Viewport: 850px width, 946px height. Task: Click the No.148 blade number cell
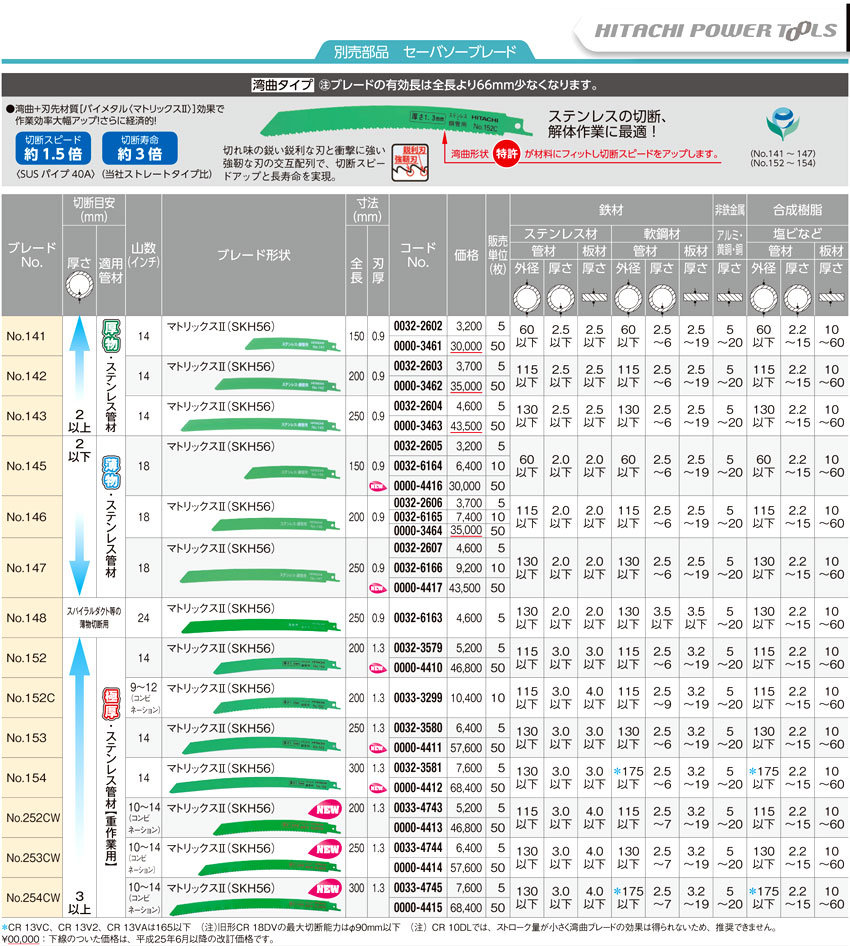tap(31, 618)
